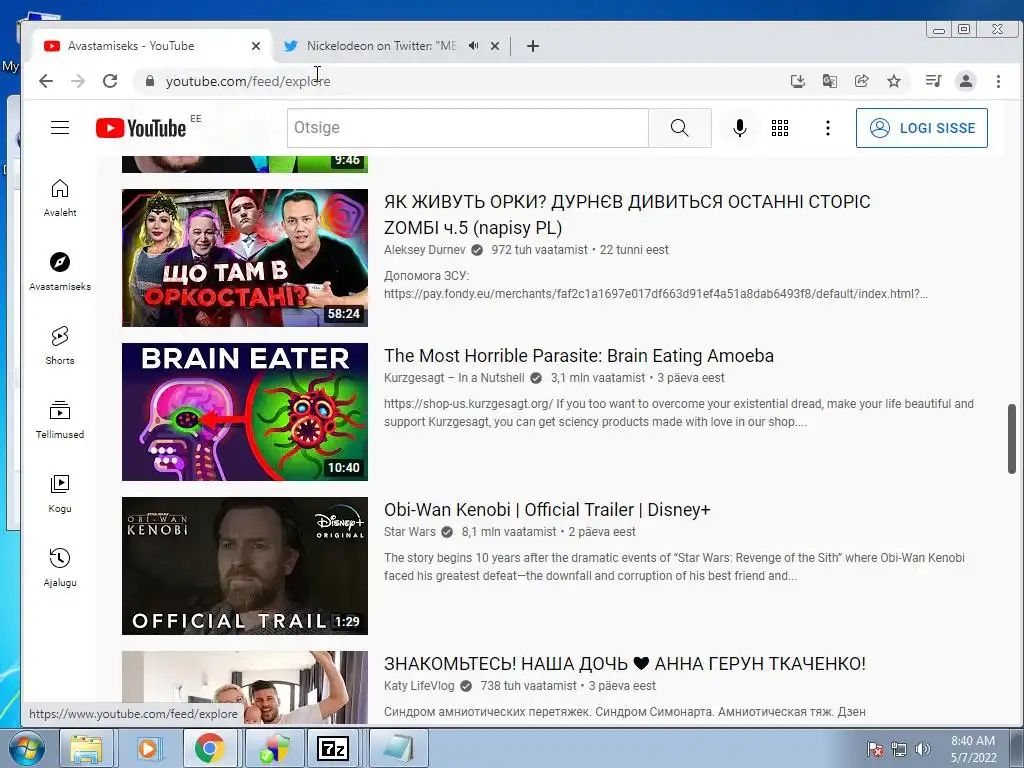Open ЯК ЖИВУТЬ ОРКИ video title
Screen dimensions: 1024x768
627,215
